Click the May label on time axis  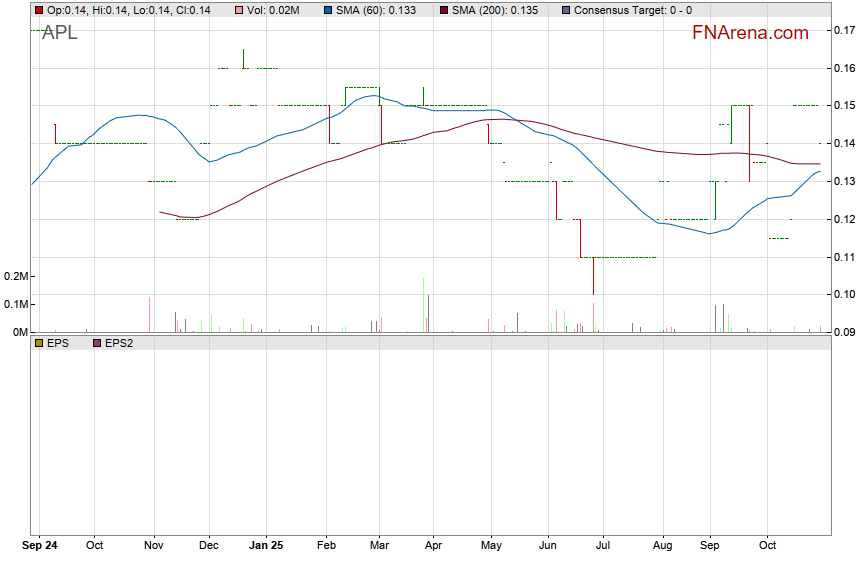tap(490, 546)
